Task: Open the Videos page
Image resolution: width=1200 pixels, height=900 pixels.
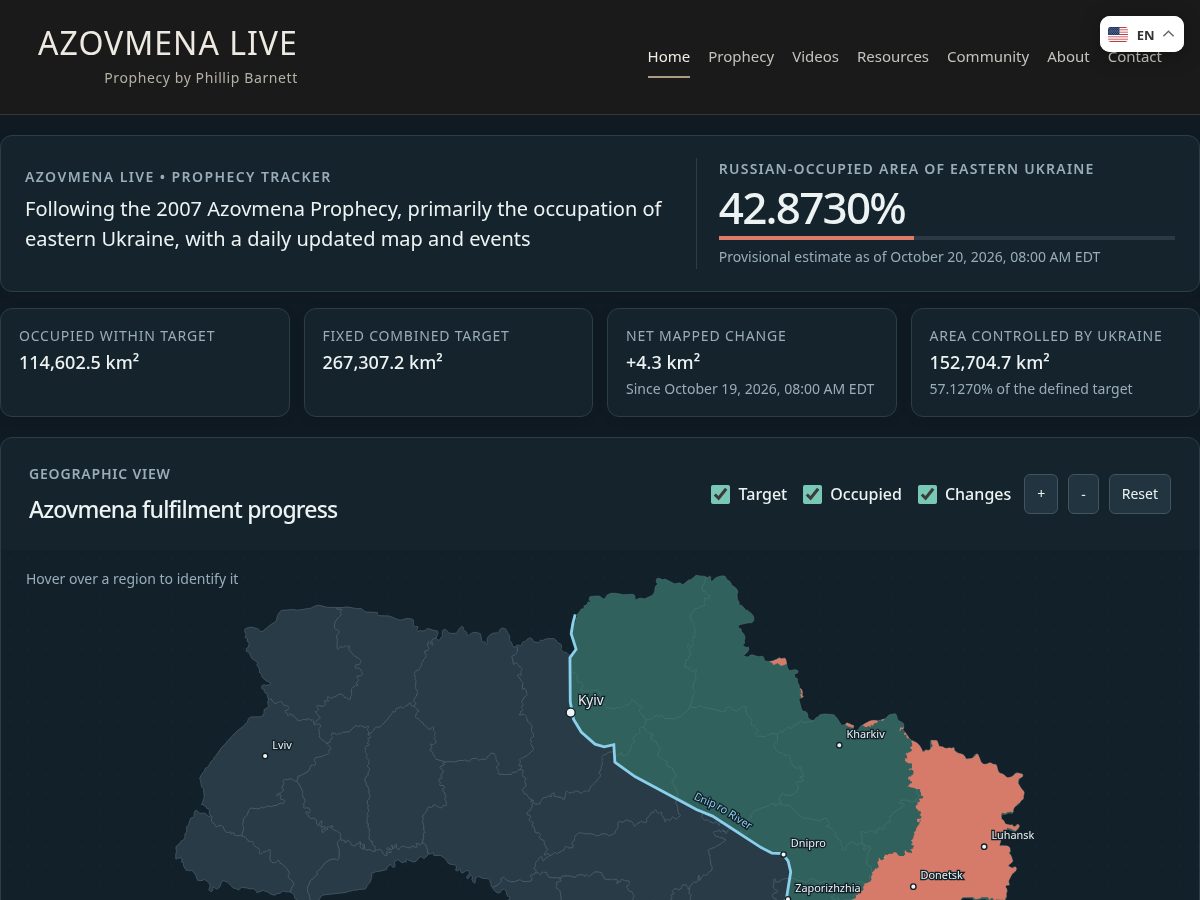Action: pyautogui.click(x=815, y=57)
